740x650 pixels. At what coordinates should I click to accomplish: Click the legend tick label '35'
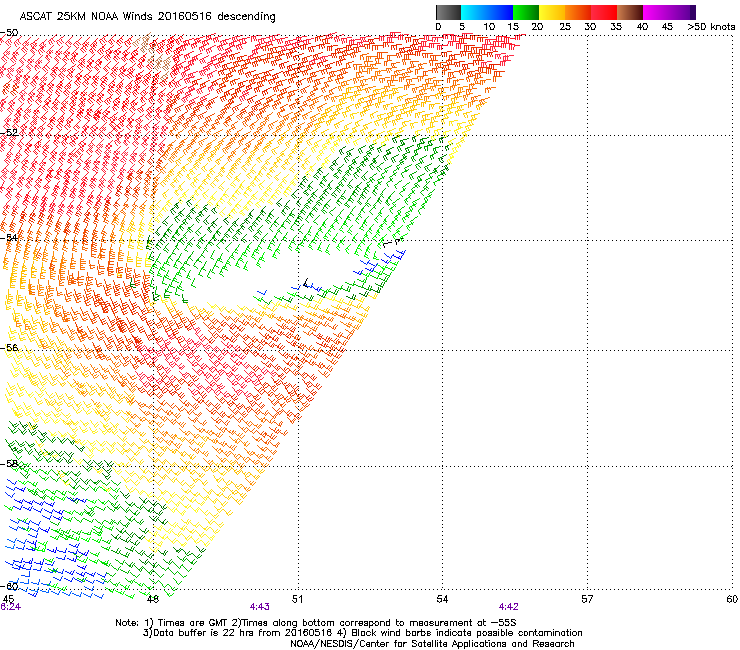coord(616,27)
